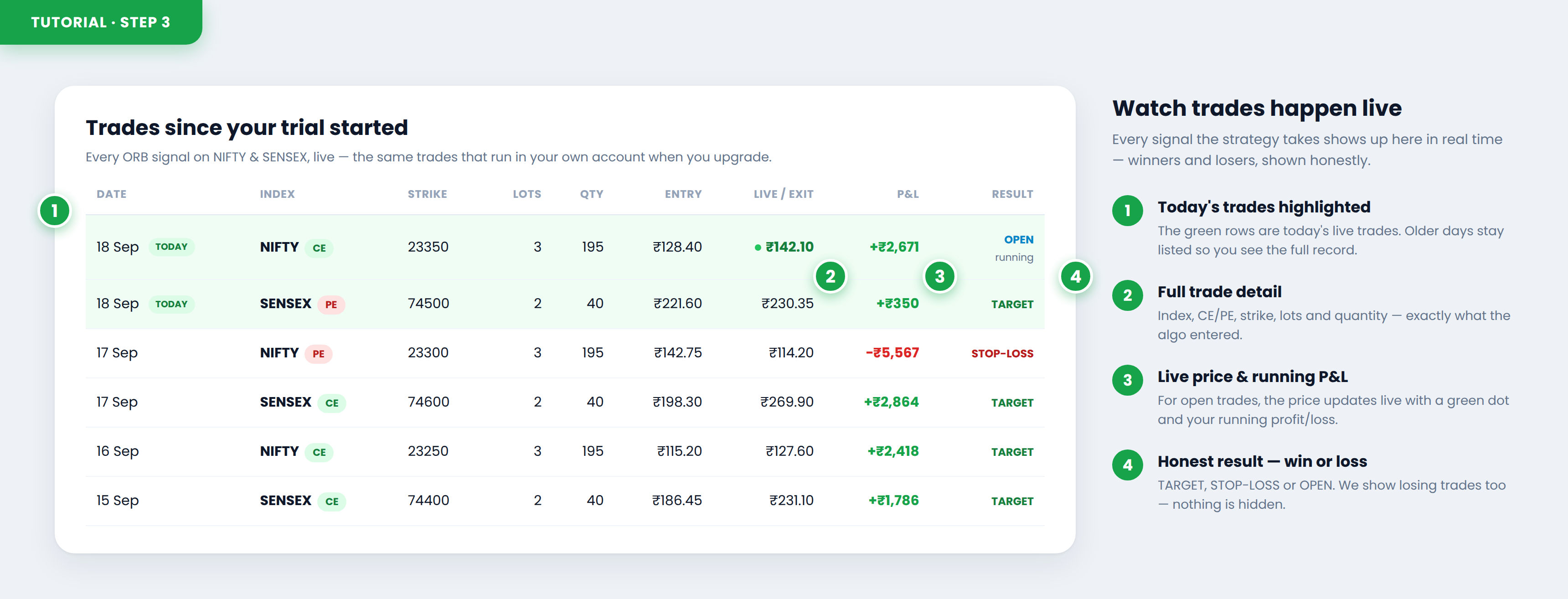Click strike value 74600
This screenshot has height=599, width=1568.
pos(428,403)
